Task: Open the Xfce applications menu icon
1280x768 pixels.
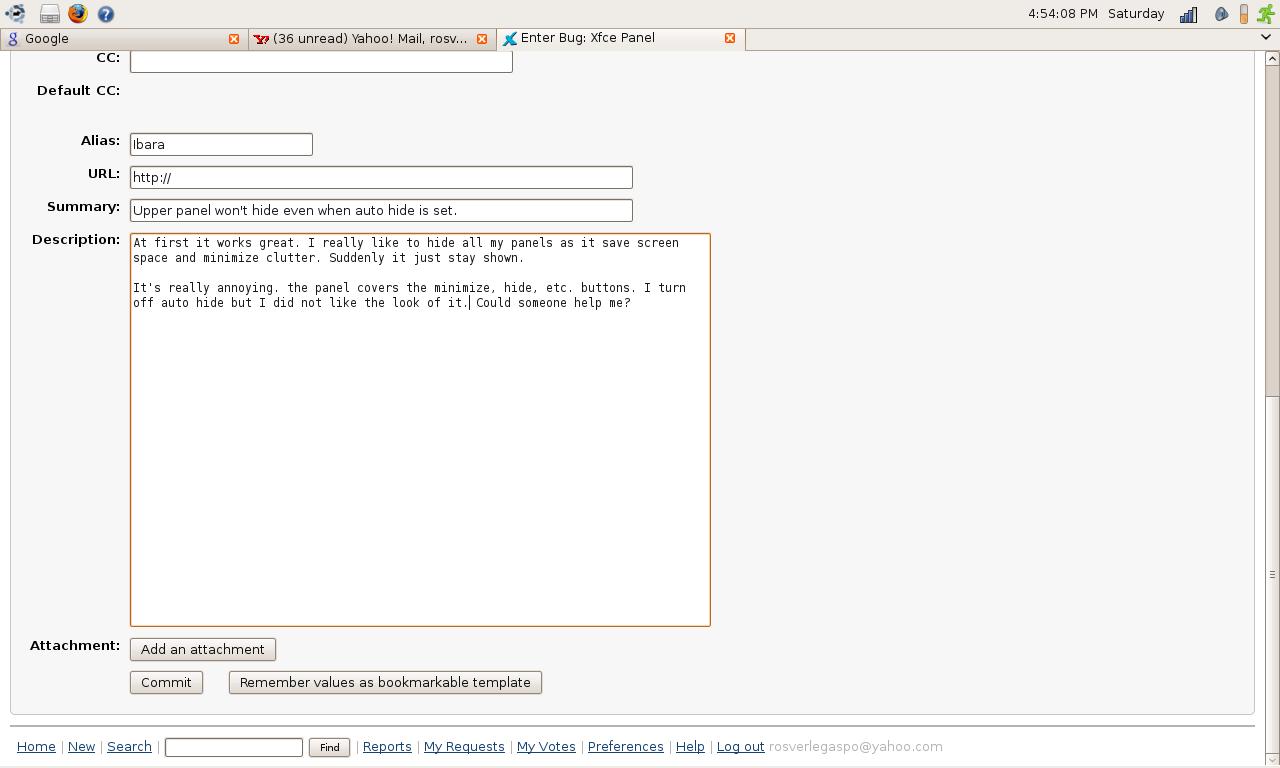Action: point(15,14)
